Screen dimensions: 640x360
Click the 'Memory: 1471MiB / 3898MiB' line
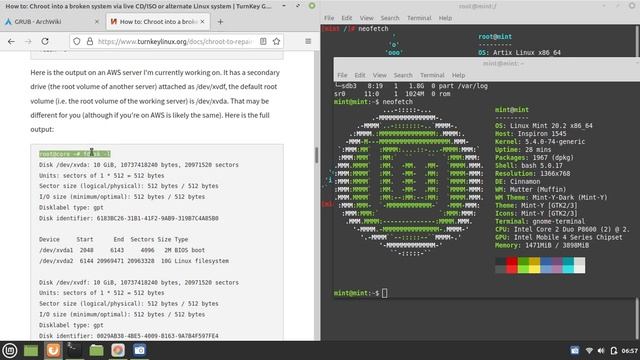point(542,245)
